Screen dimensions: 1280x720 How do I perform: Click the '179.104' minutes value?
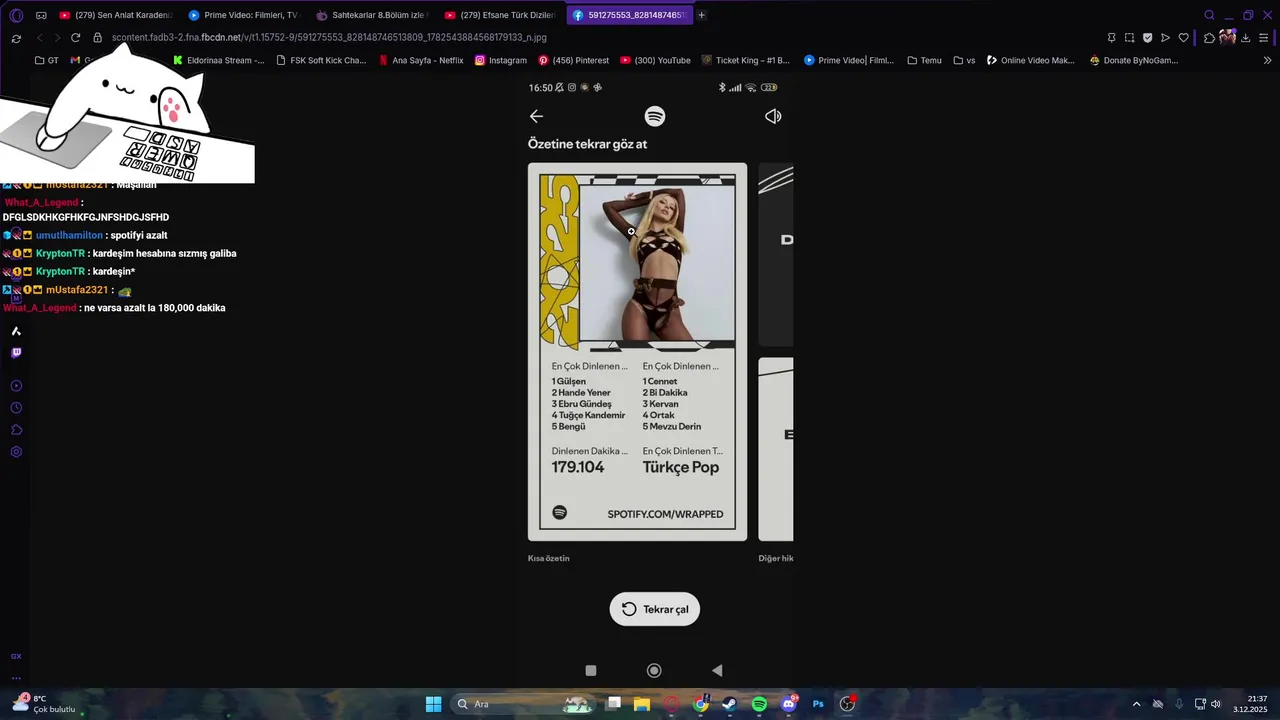pyautogui.click(x=578, y=467)
